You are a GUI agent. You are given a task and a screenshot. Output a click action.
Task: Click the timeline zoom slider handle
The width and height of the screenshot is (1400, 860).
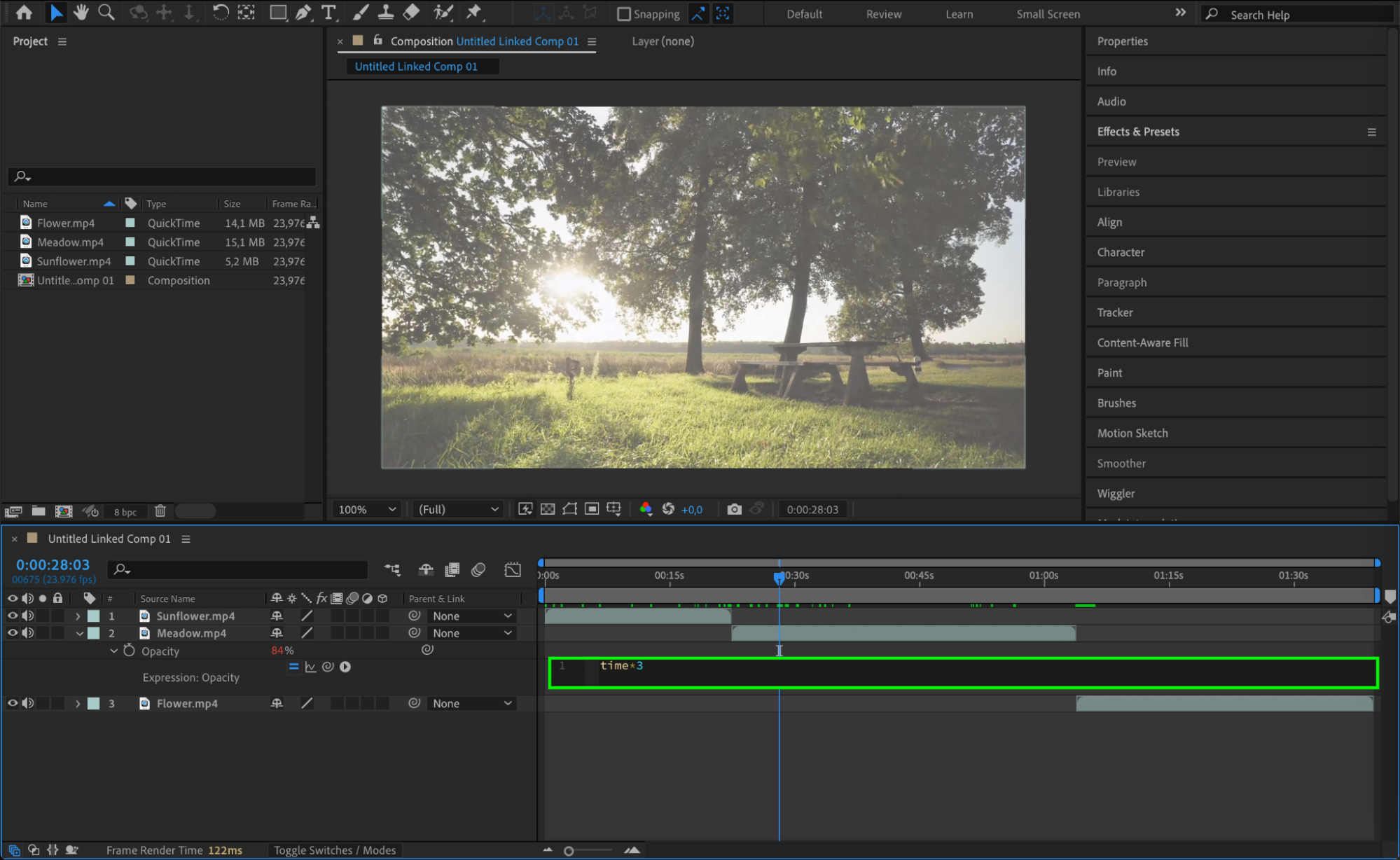click(569, 851)
